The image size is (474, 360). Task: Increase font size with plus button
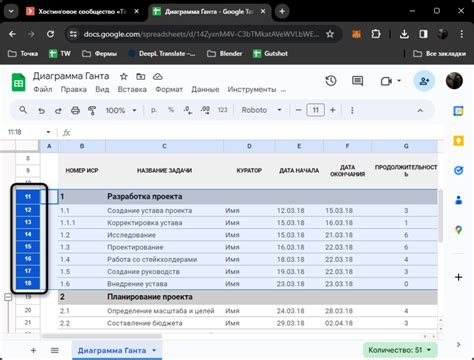[x=333, y=110]
